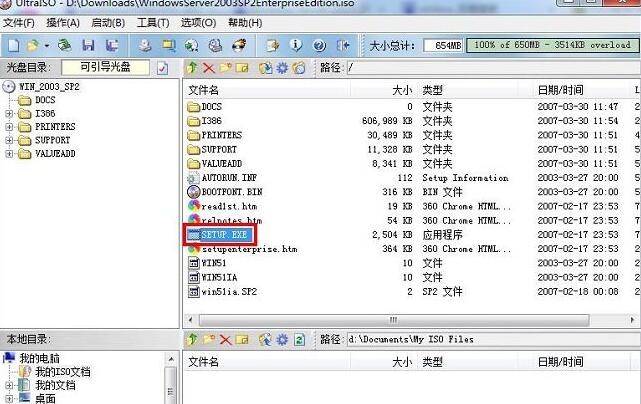Screen dimensions: 641x404
Task: Click the local path field d:\Documents\My ISO Files
Action: (x=493, y=339)
